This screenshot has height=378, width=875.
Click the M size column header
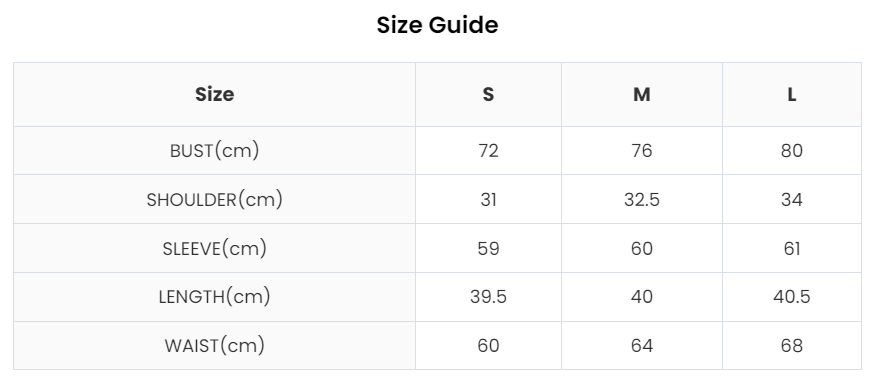(x=642, y=94)
